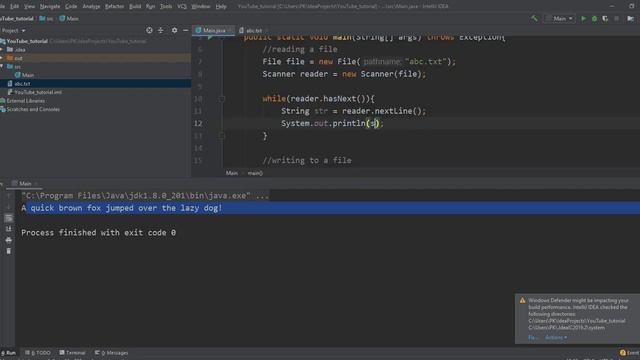The width and height of the screenshot is (640, 360).
Task: Toggle fold marker at closing brace line 13
Action: point(221,136)
